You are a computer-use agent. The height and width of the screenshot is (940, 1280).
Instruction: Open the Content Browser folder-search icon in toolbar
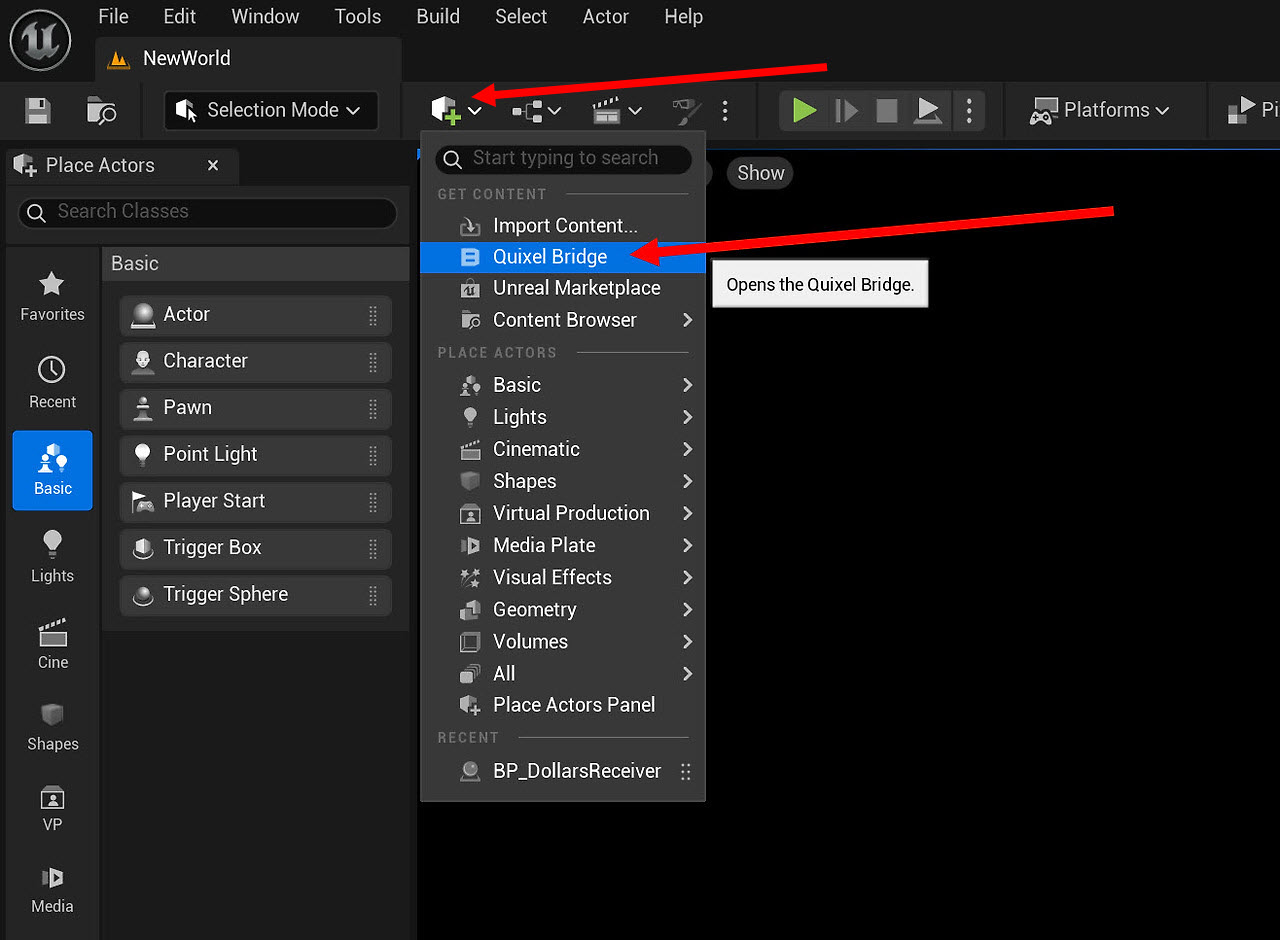click(101, 110)
